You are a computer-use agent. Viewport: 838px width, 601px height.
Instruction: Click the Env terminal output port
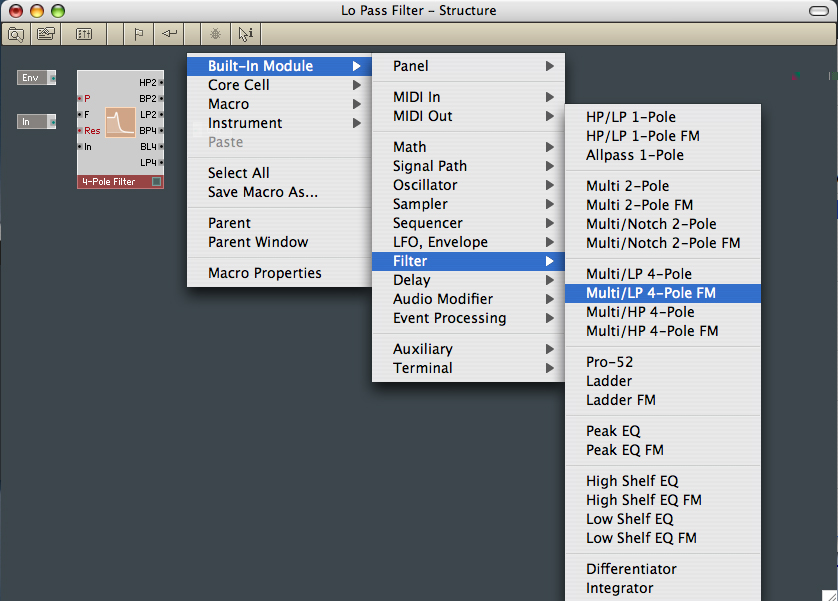click(52, 78)
